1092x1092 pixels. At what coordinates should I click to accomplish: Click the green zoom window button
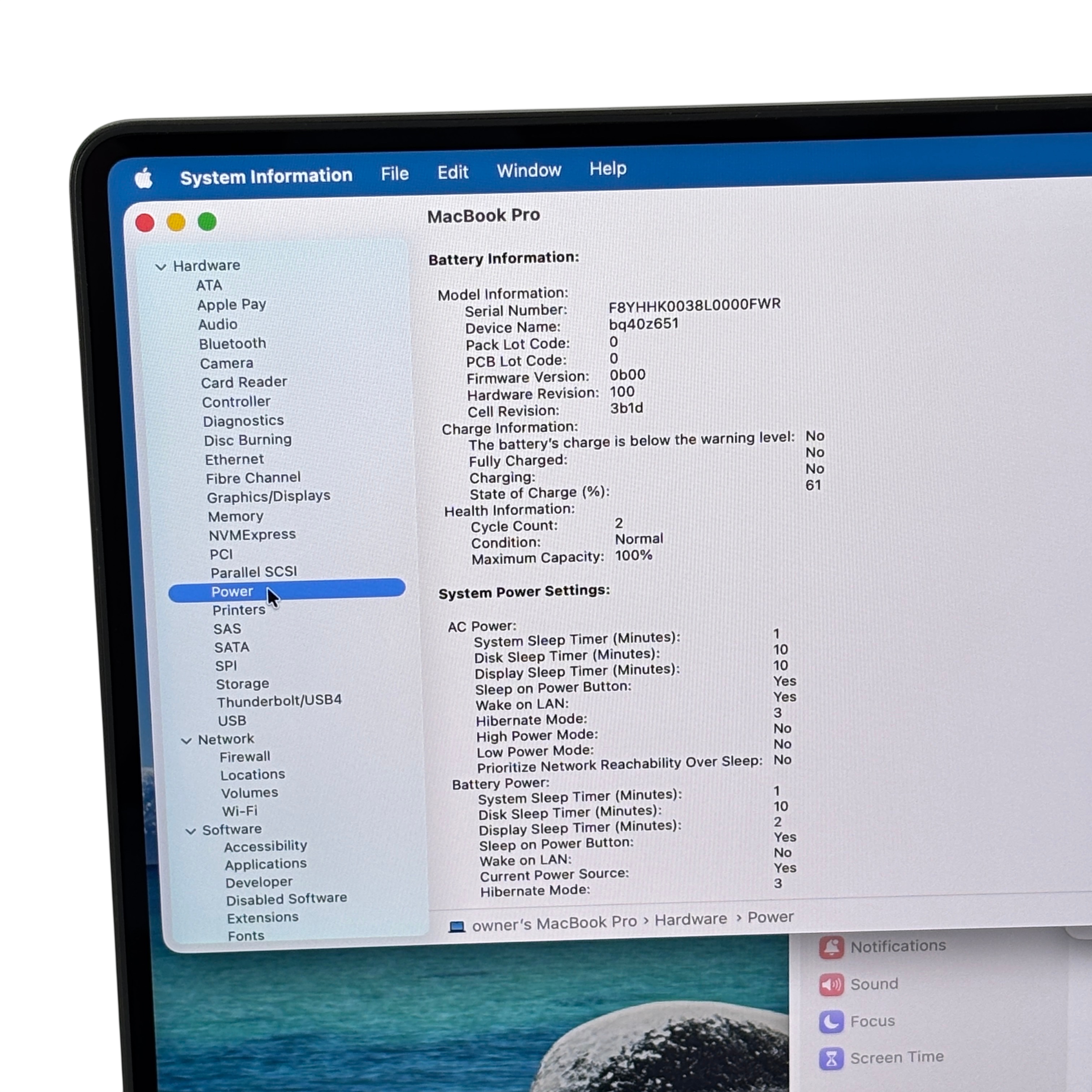pos(207,222)
